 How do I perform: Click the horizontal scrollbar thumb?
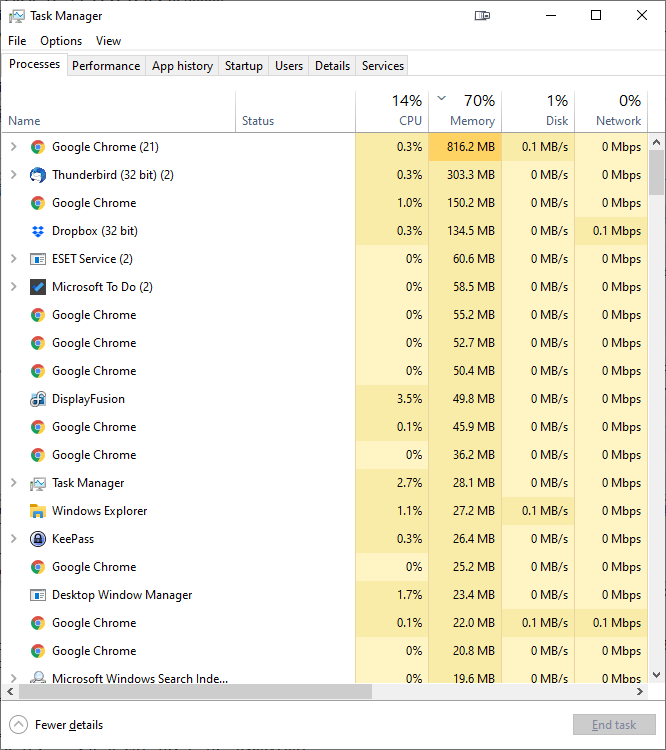coord(195,691)
